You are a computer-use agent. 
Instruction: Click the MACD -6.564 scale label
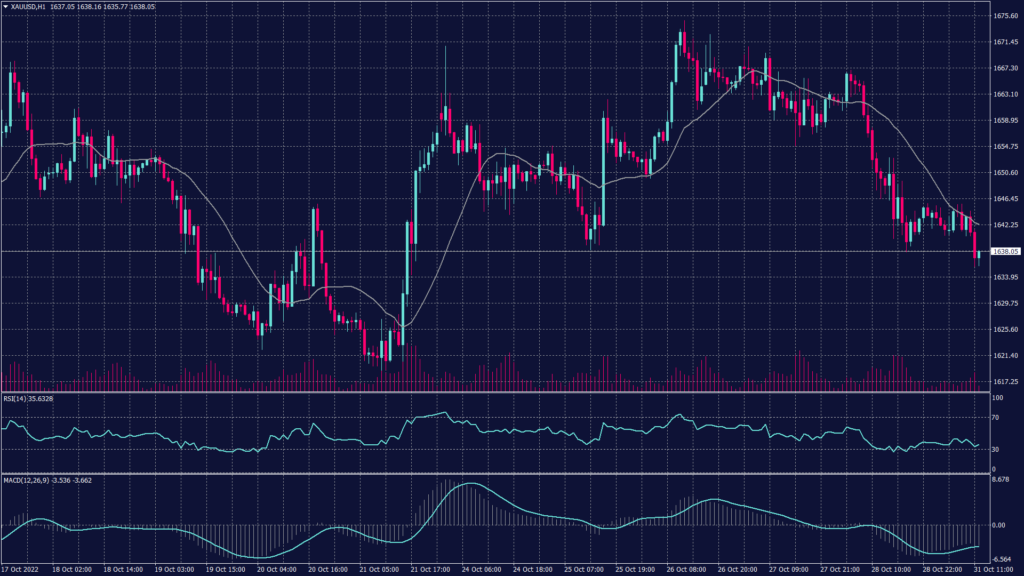(x=1001, y=559)
